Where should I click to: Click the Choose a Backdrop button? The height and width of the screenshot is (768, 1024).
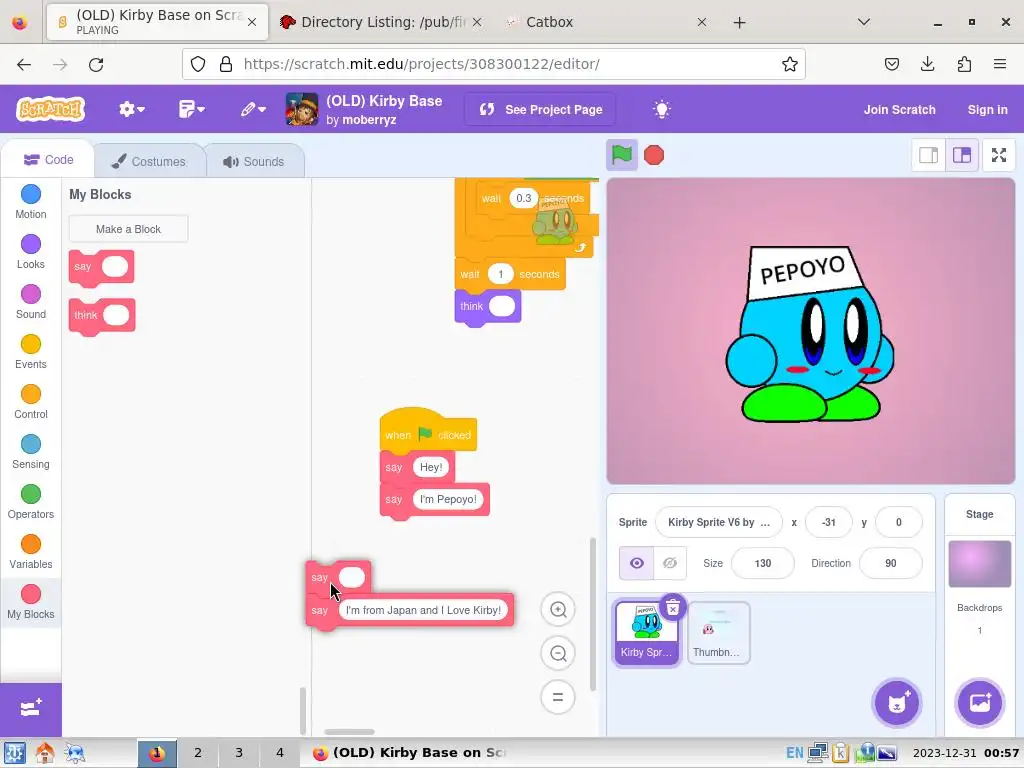tap(979, 703)
